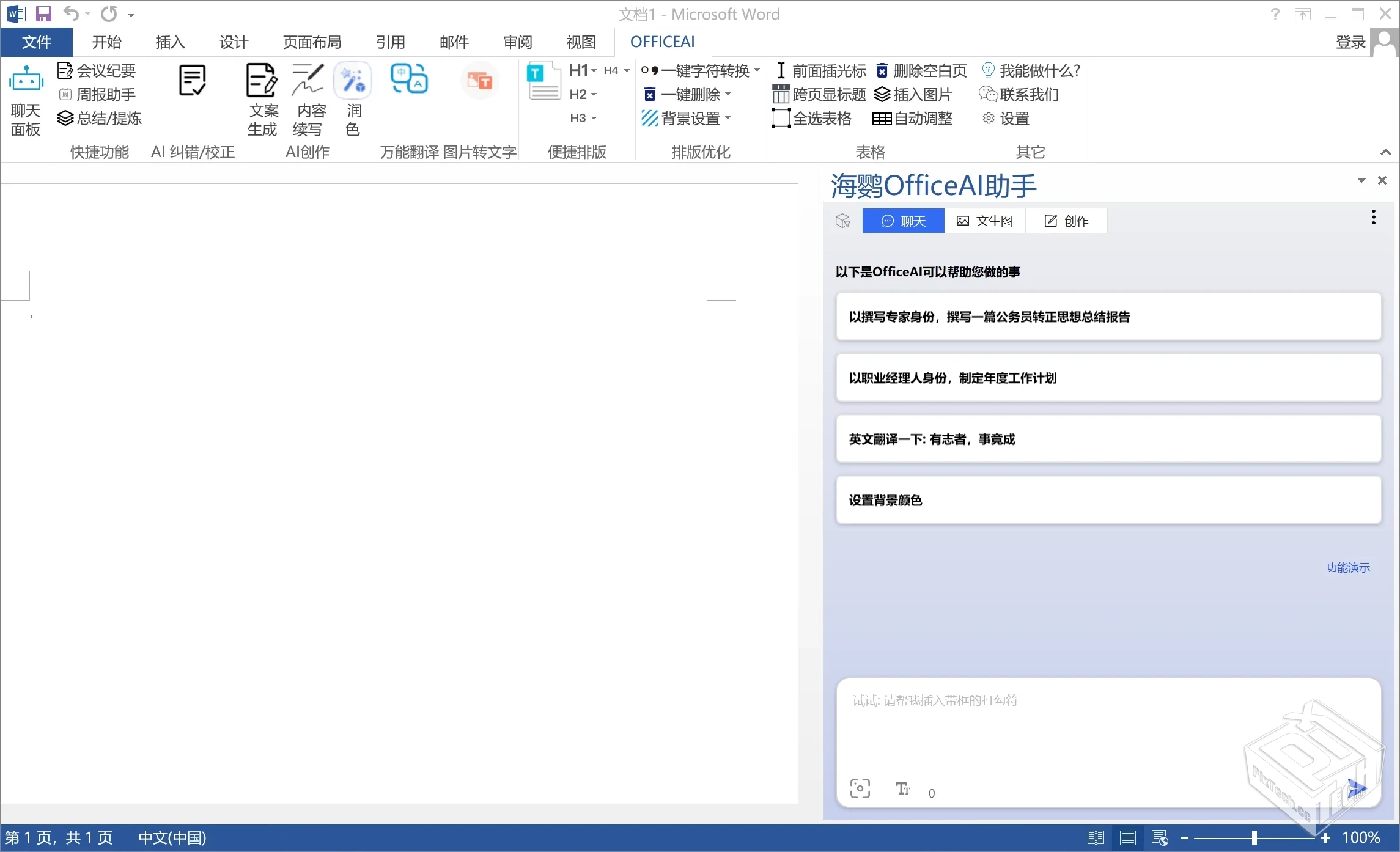Click the redo/repeat arrow icon
Image resolution: width=1400 pixels, height=852 pixels.
click(x=109, y=13)
